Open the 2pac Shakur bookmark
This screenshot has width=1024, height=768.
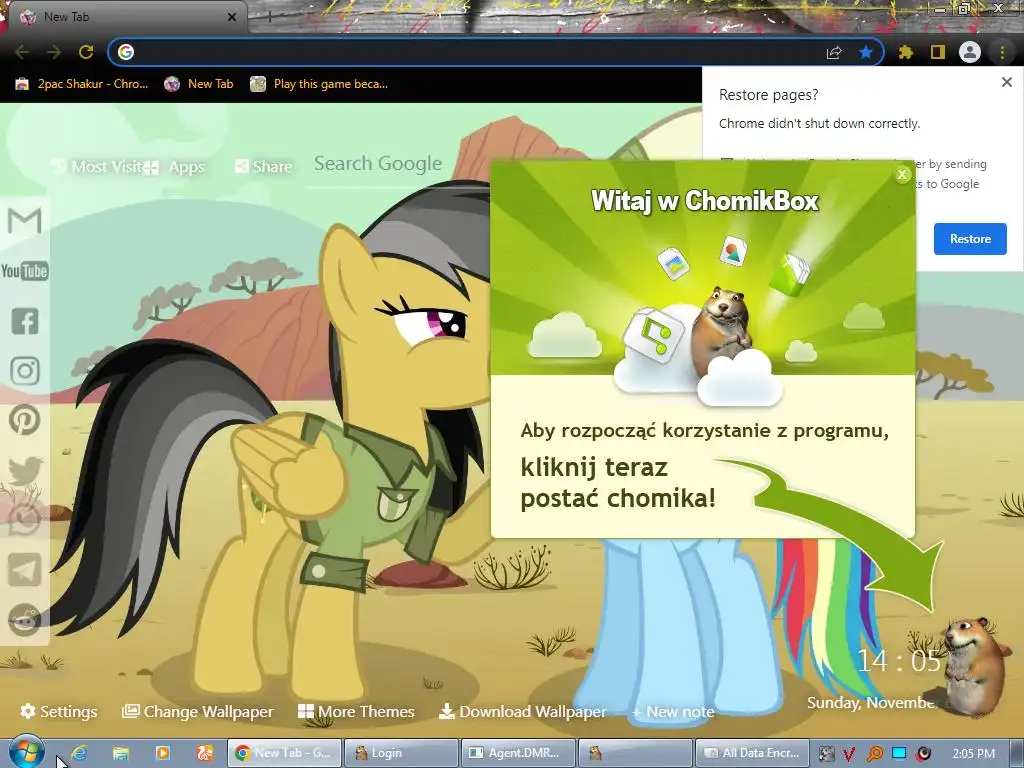click(x=82, y=84)
